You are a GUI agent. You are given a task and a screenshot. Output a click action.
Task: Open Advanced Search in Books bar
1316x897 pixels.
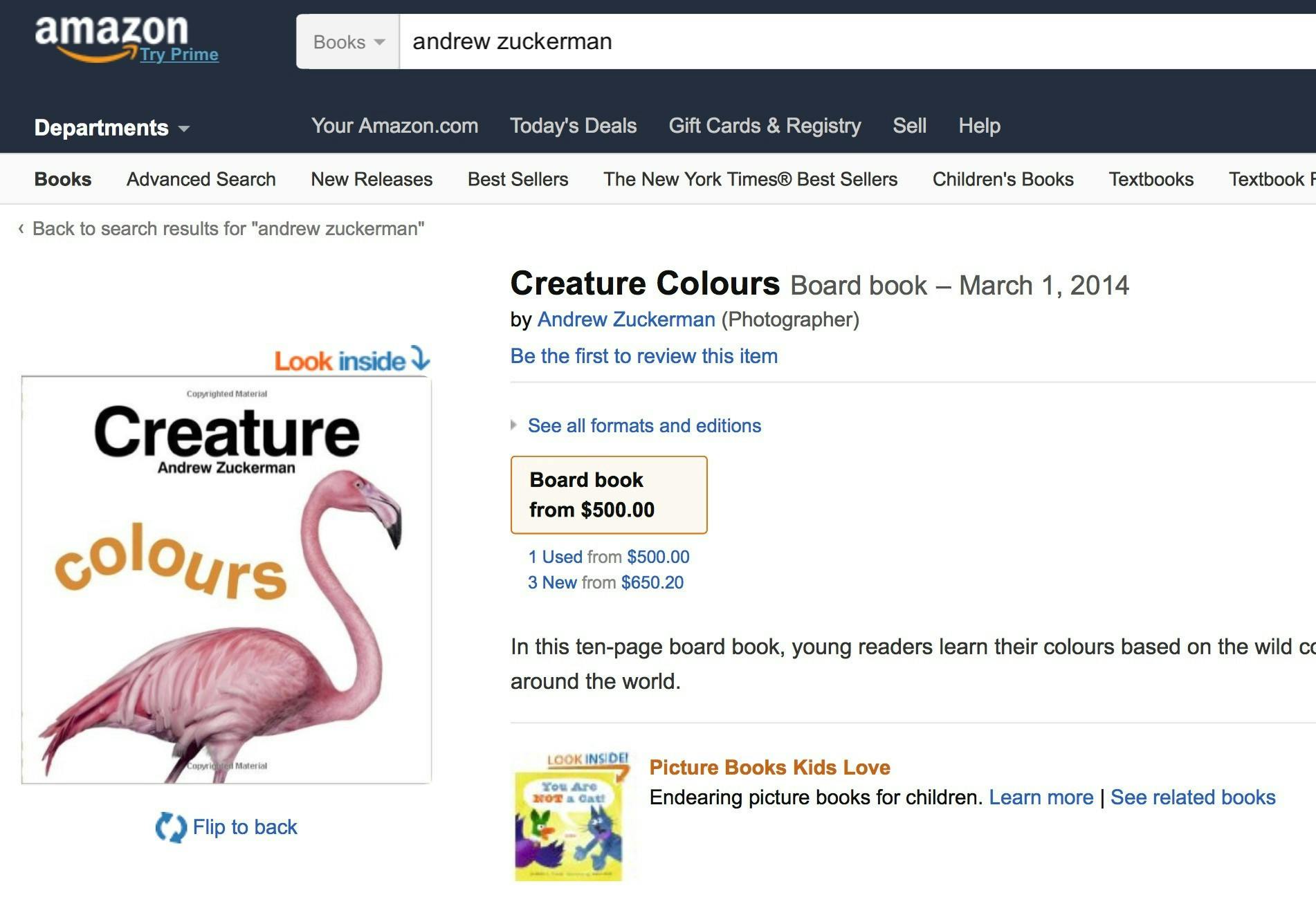coord(201,179)
